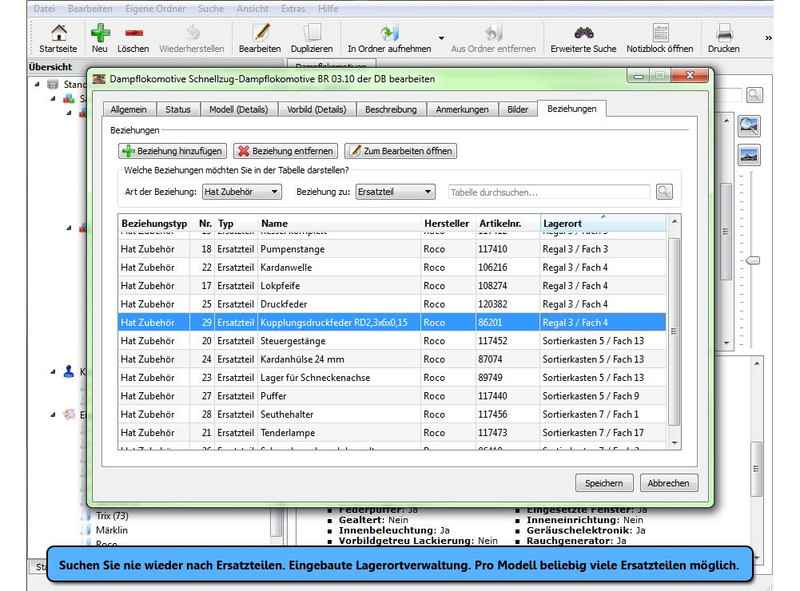This screenshot has height=591, width=800.
Task: Click the red Löschen minus icon
Action: coord(134,33)
